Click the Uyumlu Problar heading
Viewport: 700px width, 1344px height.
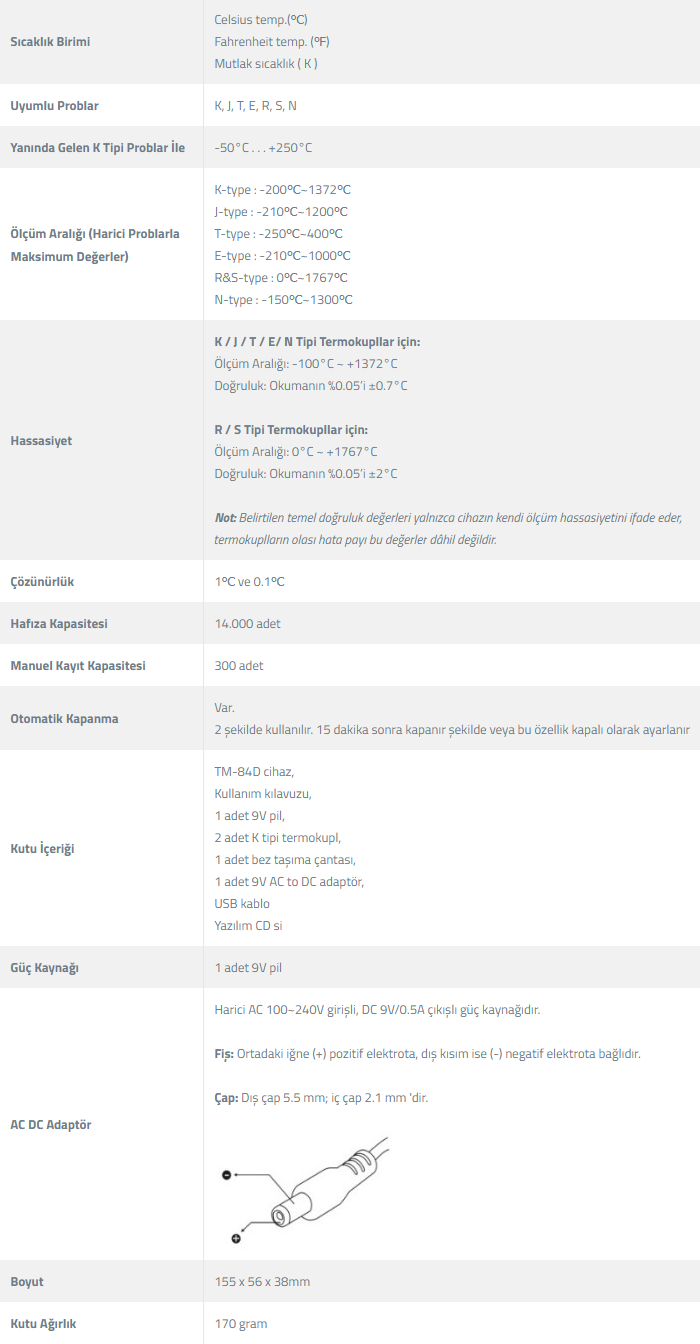(x=54, y=106)
